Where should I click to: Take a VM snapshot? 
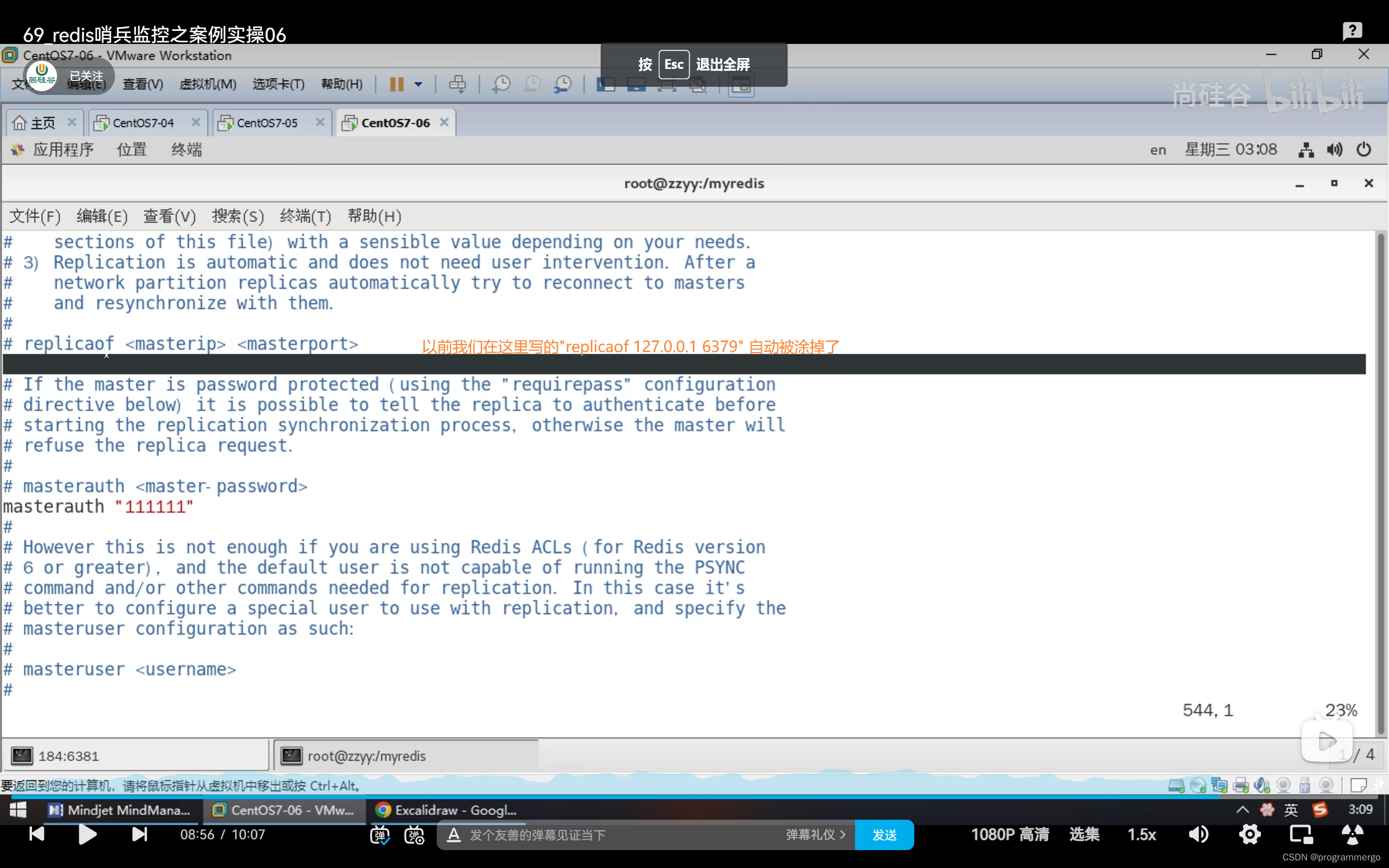501,85
